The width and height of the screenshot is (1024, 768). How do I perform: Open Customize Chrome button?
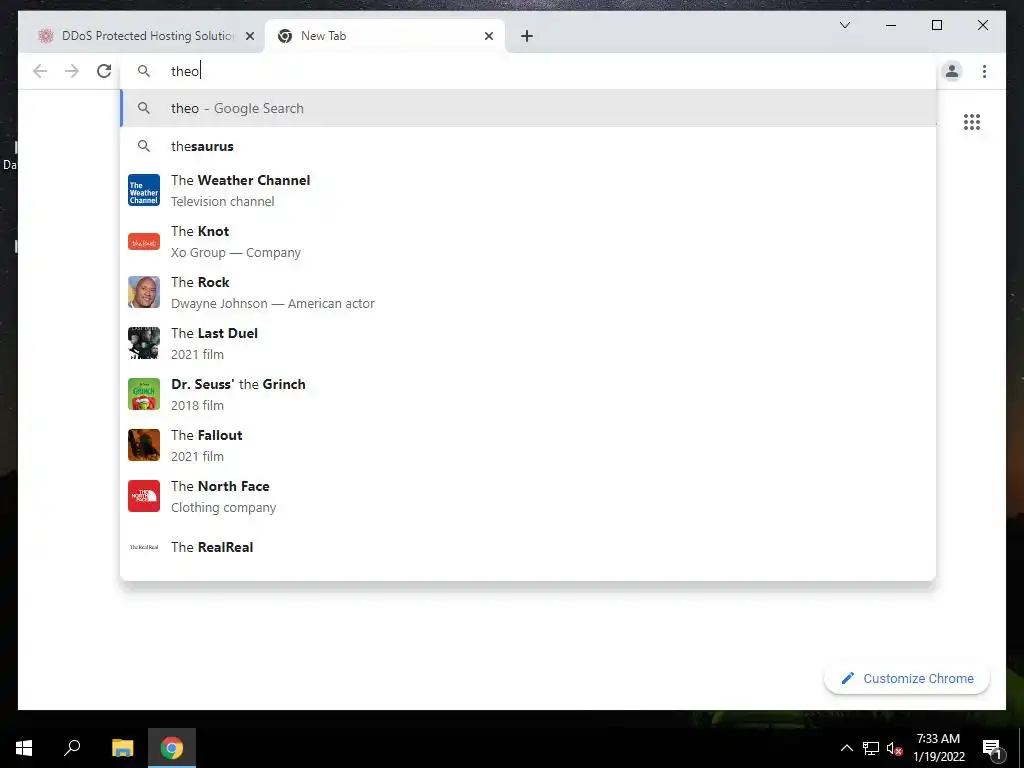[907, 679]
